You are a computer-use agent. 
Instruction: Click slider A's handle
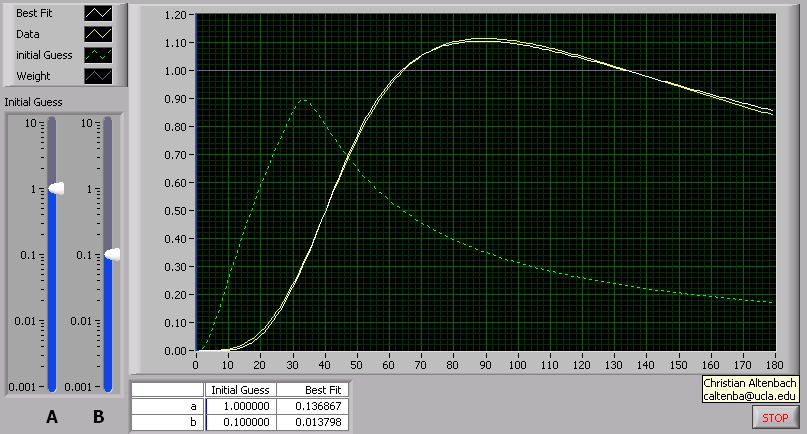[56, 188]
